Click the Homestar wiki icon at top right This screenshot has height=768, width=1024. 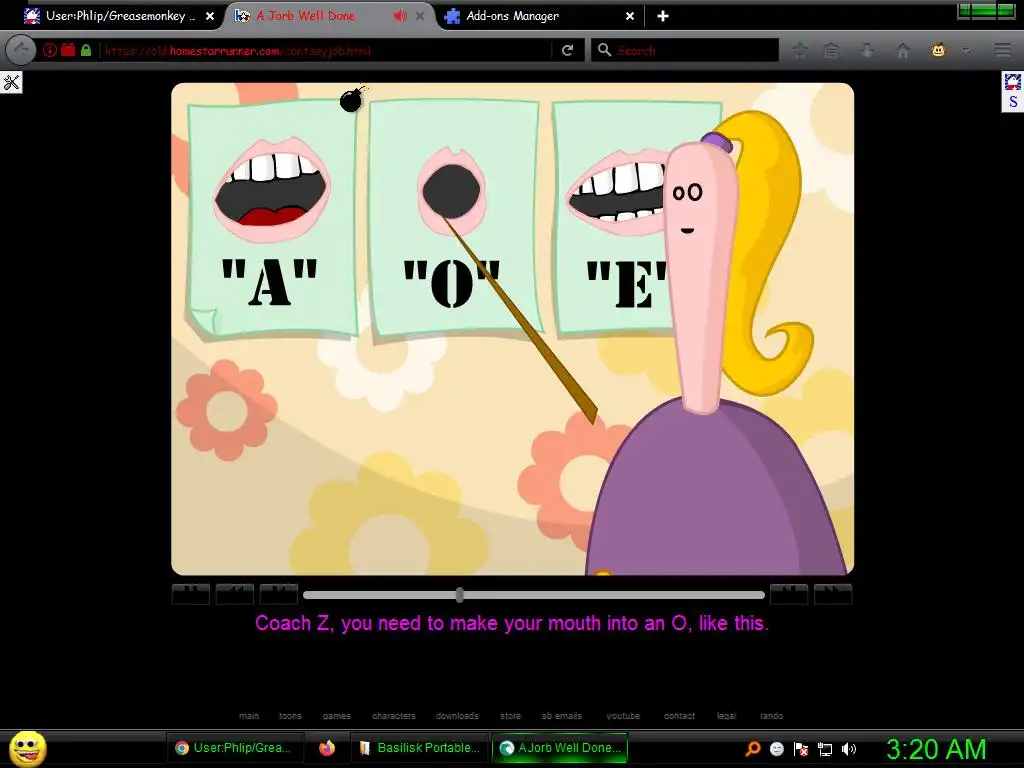click(1012, 82)
